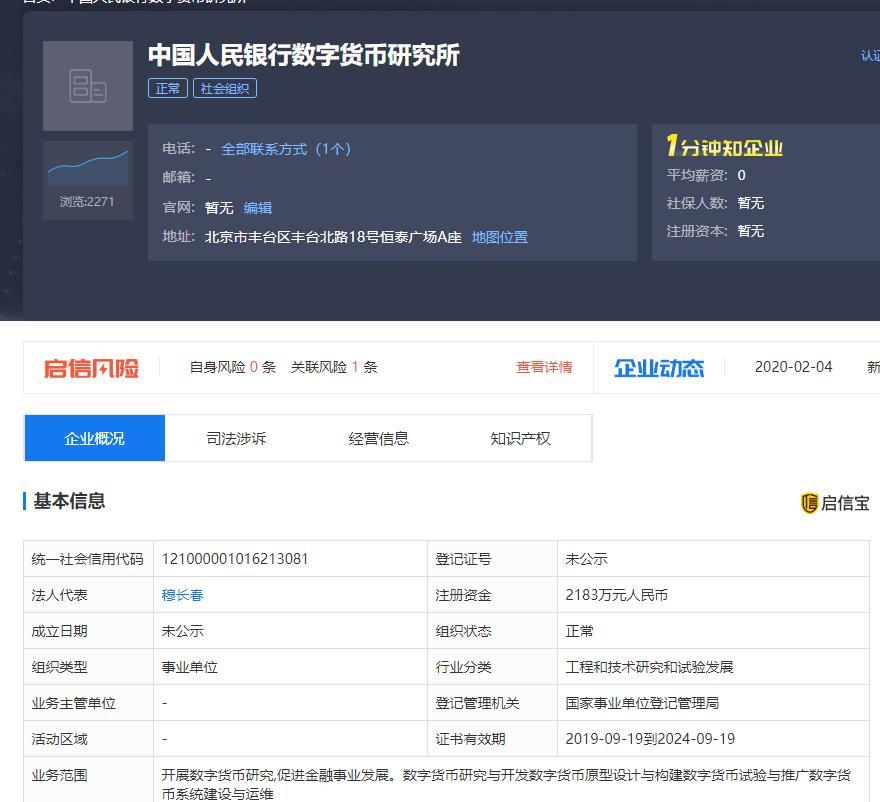Click the 业务范围 description text

(x=506, y=784)
